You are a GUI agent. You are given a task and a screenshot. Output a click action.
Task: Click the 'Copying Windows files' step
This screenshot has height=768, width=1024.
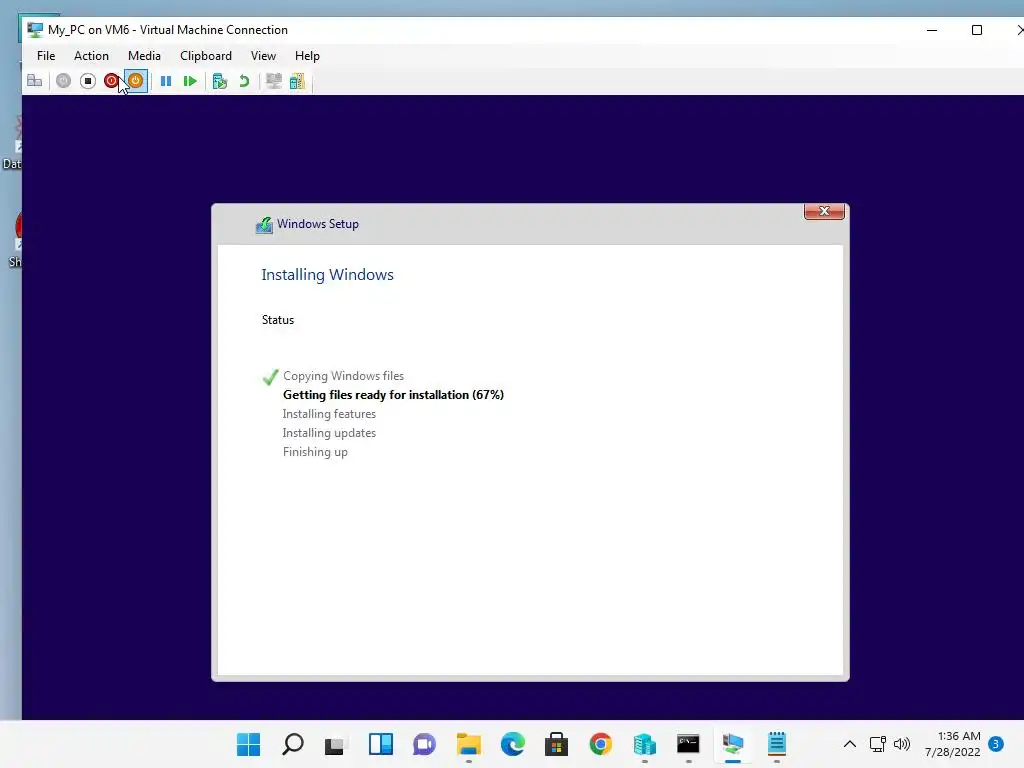point(344,376)
